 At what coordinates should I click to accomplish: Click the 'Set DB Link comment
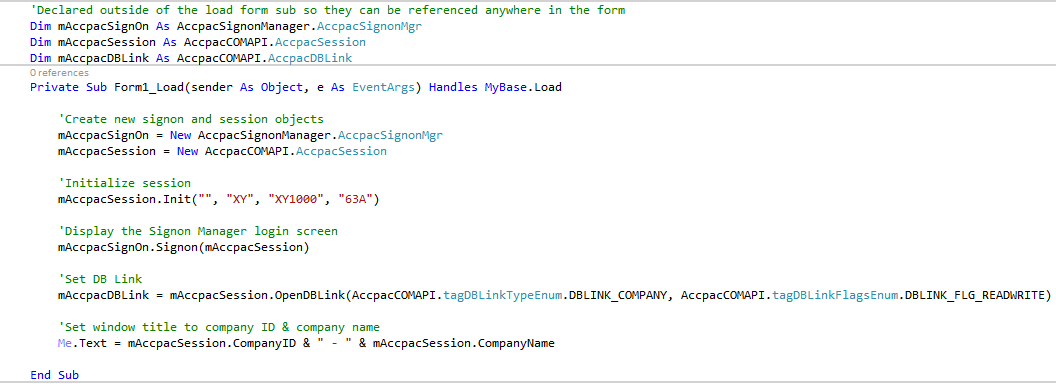click(x=100, y=279)
